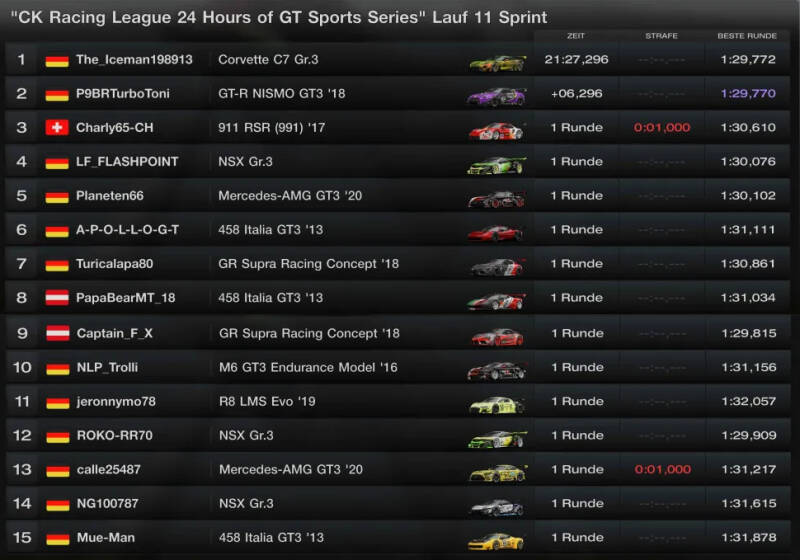Click the Austrian flag next to PapaBearMT_18
This screenshot has height=560, width=800.
(57, 298)
